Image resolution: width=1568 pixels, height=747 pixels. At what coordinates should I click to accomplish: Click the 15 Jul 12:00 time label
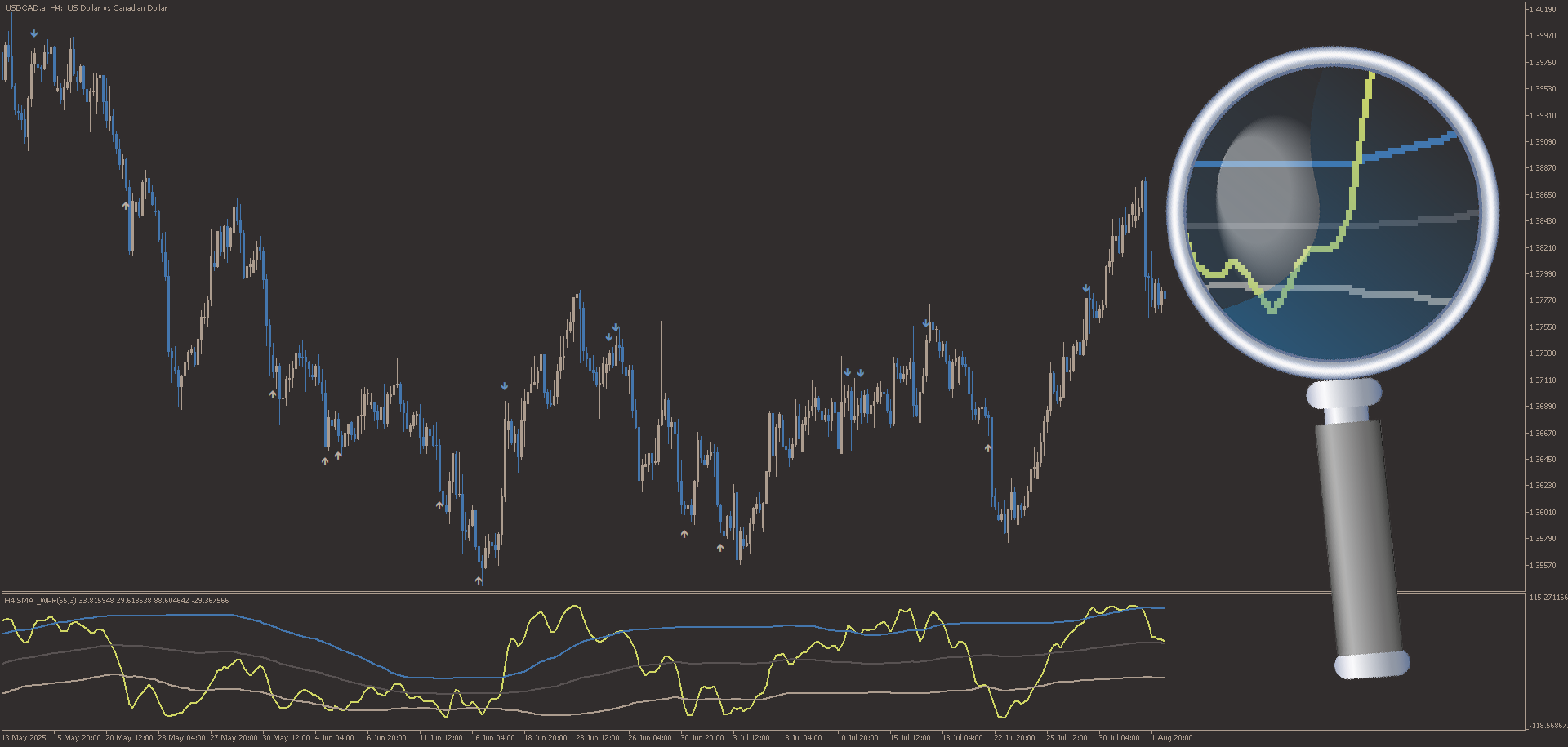(x=911, y=738)
